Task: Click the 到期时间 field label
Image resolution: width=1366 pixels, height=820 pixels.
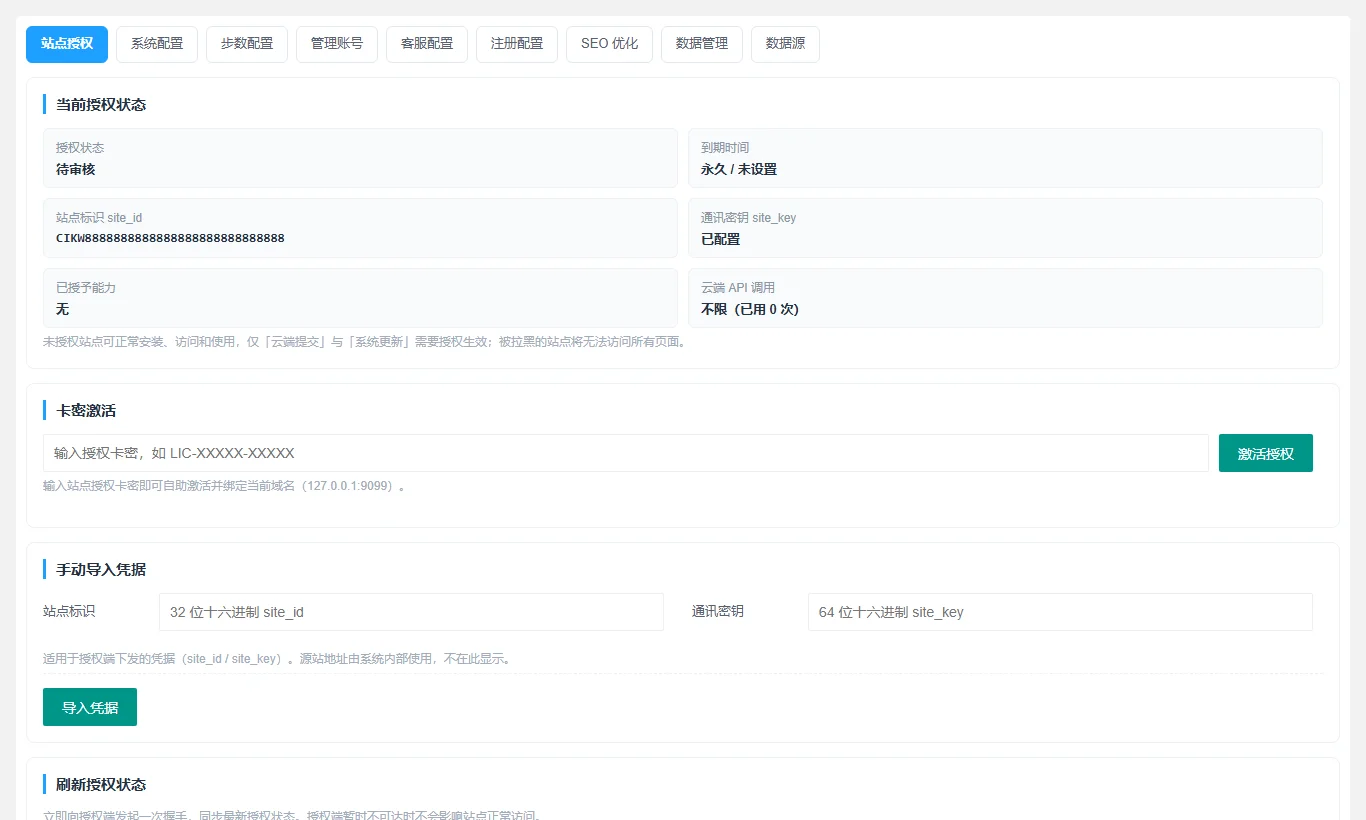Action: point(725,148)
